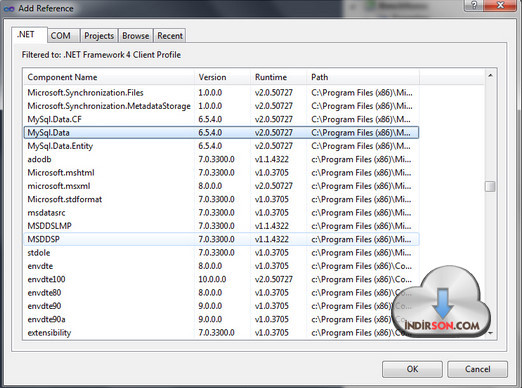
Task: Select the stdole component
Action: 221,253
